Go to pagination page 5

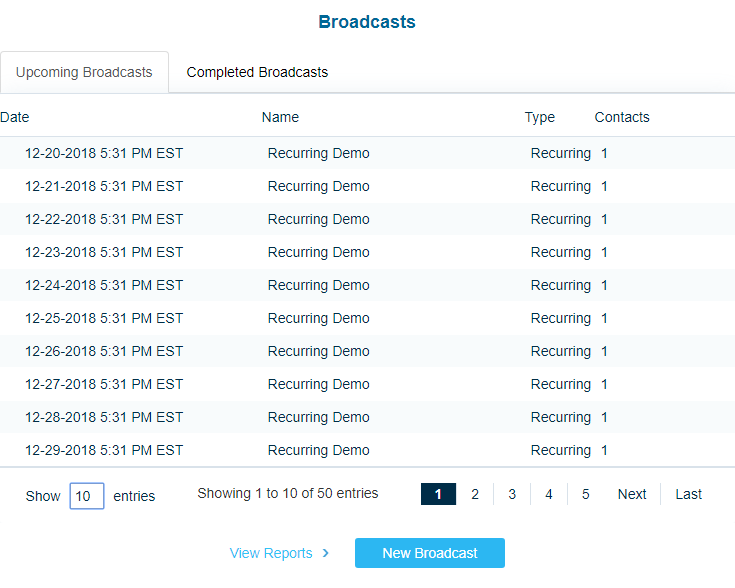[585, 494]
